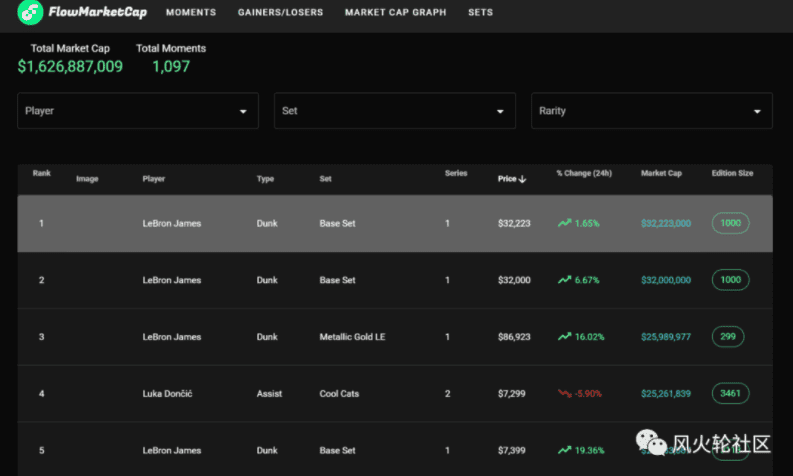Open the FlowMarketCap home title link
Viewport: 793px width, 476px height.
point(98,12)
